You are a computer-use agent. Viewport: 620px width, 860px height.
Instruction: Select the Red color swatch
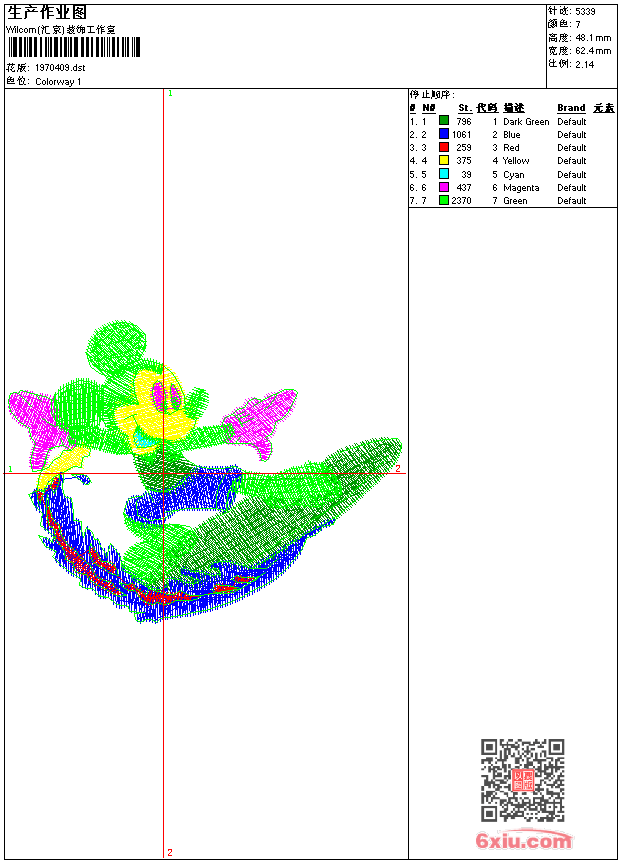pyautogui.click(x=444, y=146)
